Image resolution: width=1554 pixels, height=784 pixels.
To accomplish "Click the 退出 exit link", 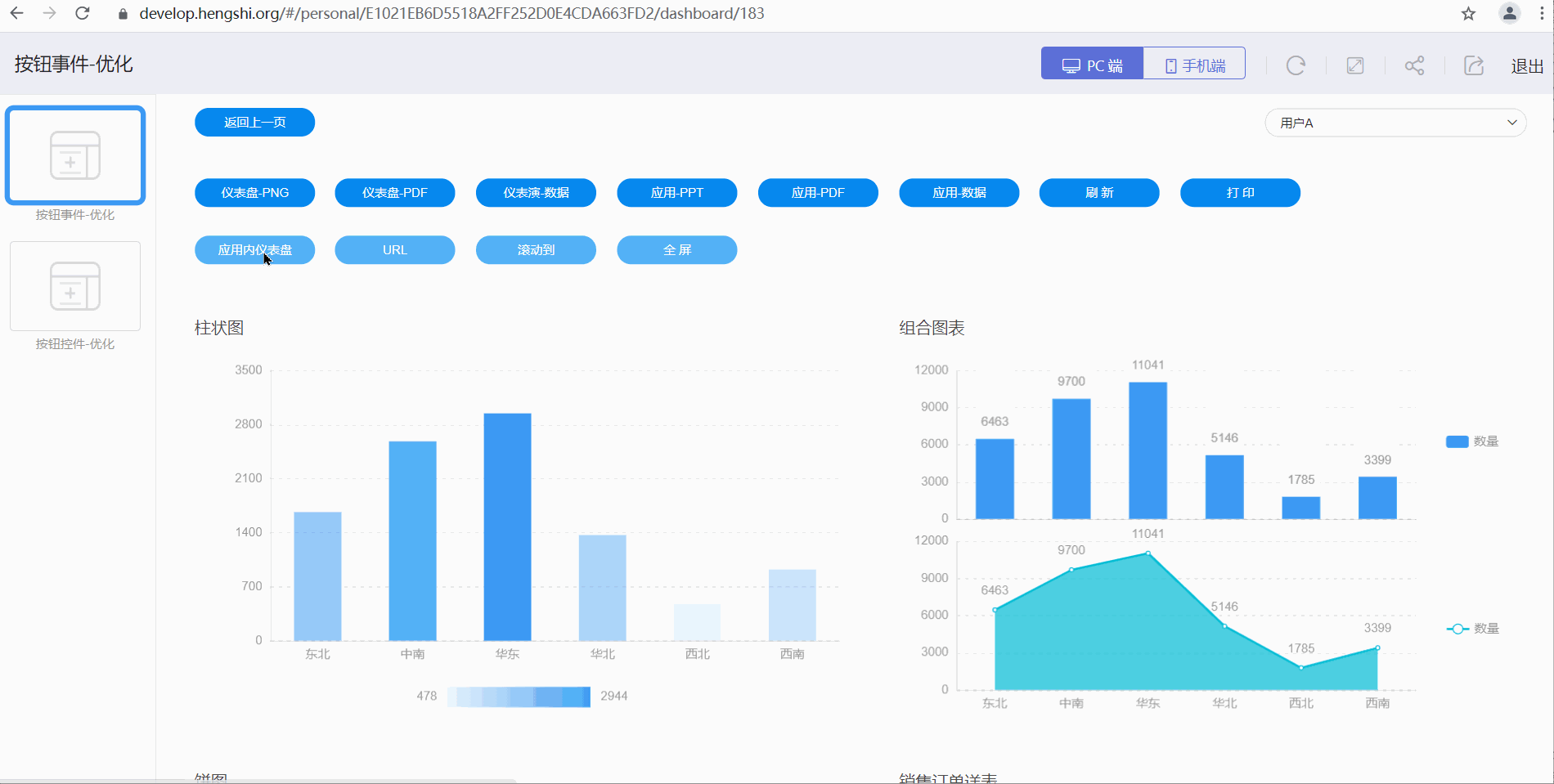I will (x=1526, y=66).
